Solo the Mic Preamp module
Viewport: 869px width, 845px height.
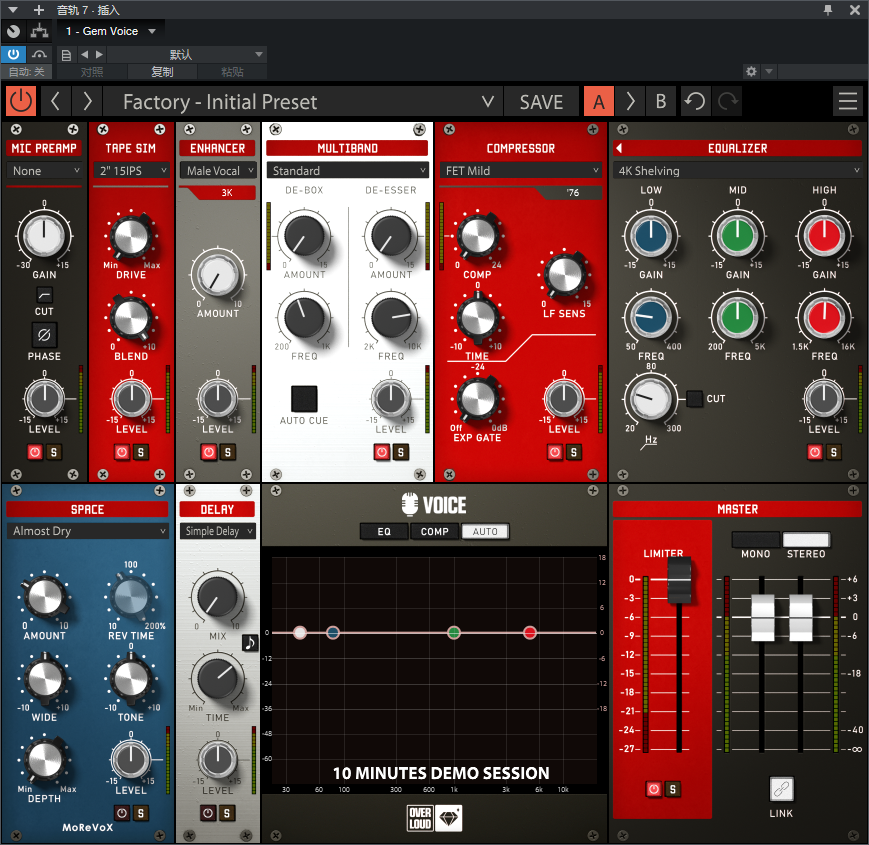54,452
